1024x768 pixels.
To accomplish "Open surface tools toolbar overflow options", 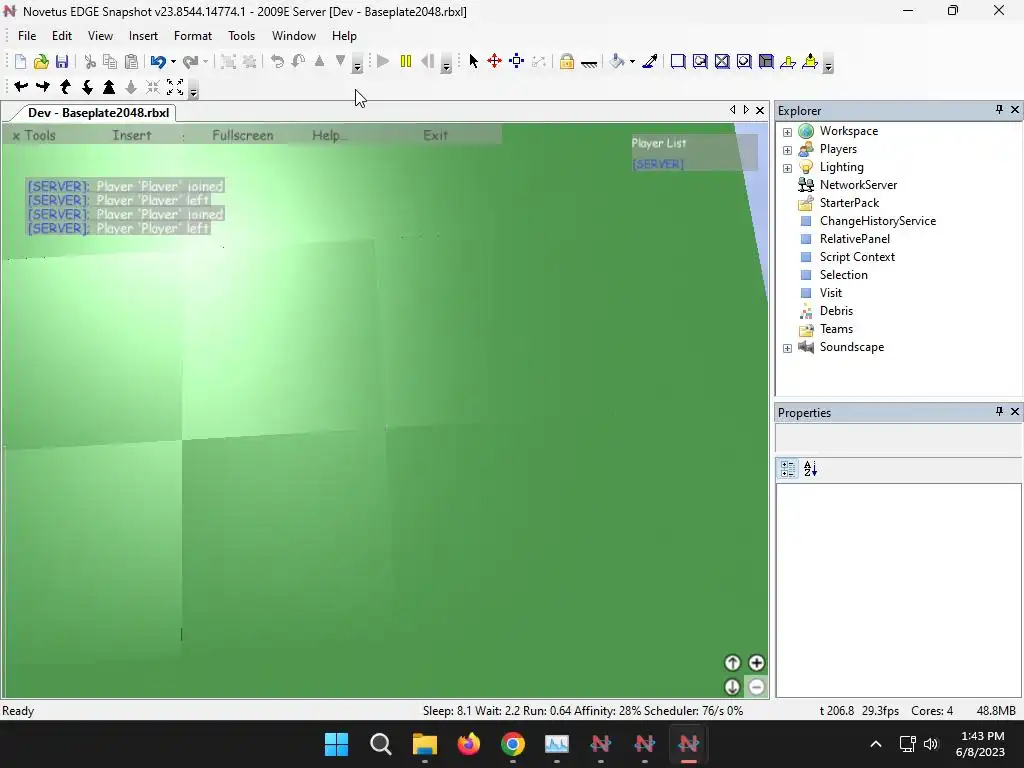I will coord(828,64).
